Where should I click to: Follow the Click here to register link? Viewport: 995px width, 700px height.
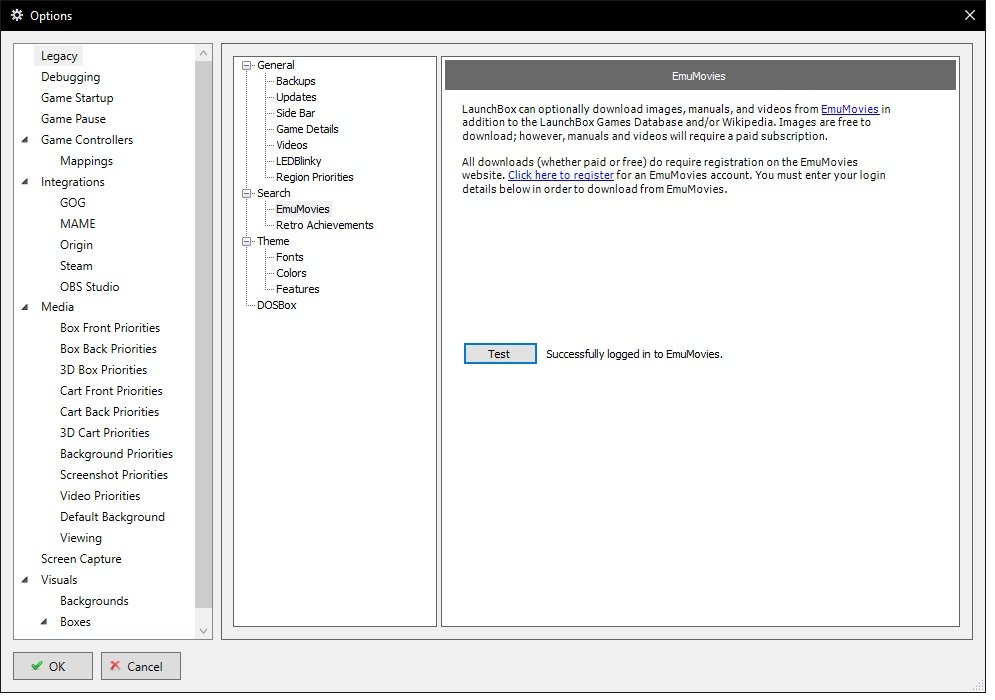560,175
